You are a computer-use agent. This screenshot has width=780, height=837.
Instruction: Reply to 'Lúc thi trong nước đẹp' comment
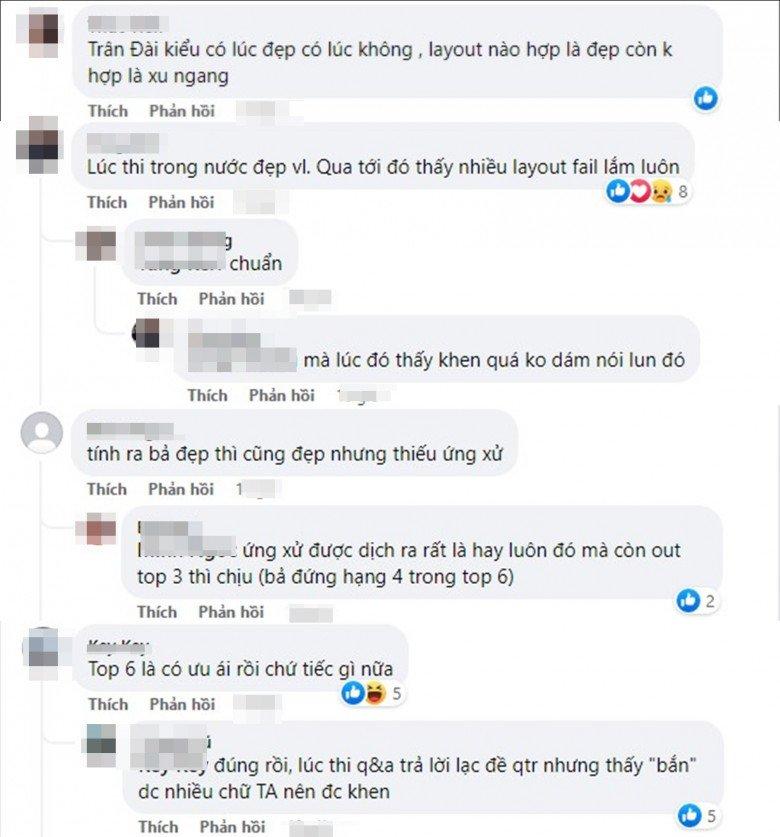pos(181,202)
